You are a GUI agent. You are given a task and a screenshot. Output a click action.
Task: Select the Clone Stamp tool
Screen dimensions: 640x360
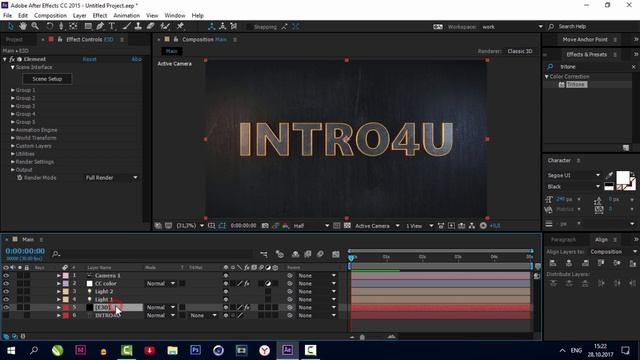tap(138, 27)
